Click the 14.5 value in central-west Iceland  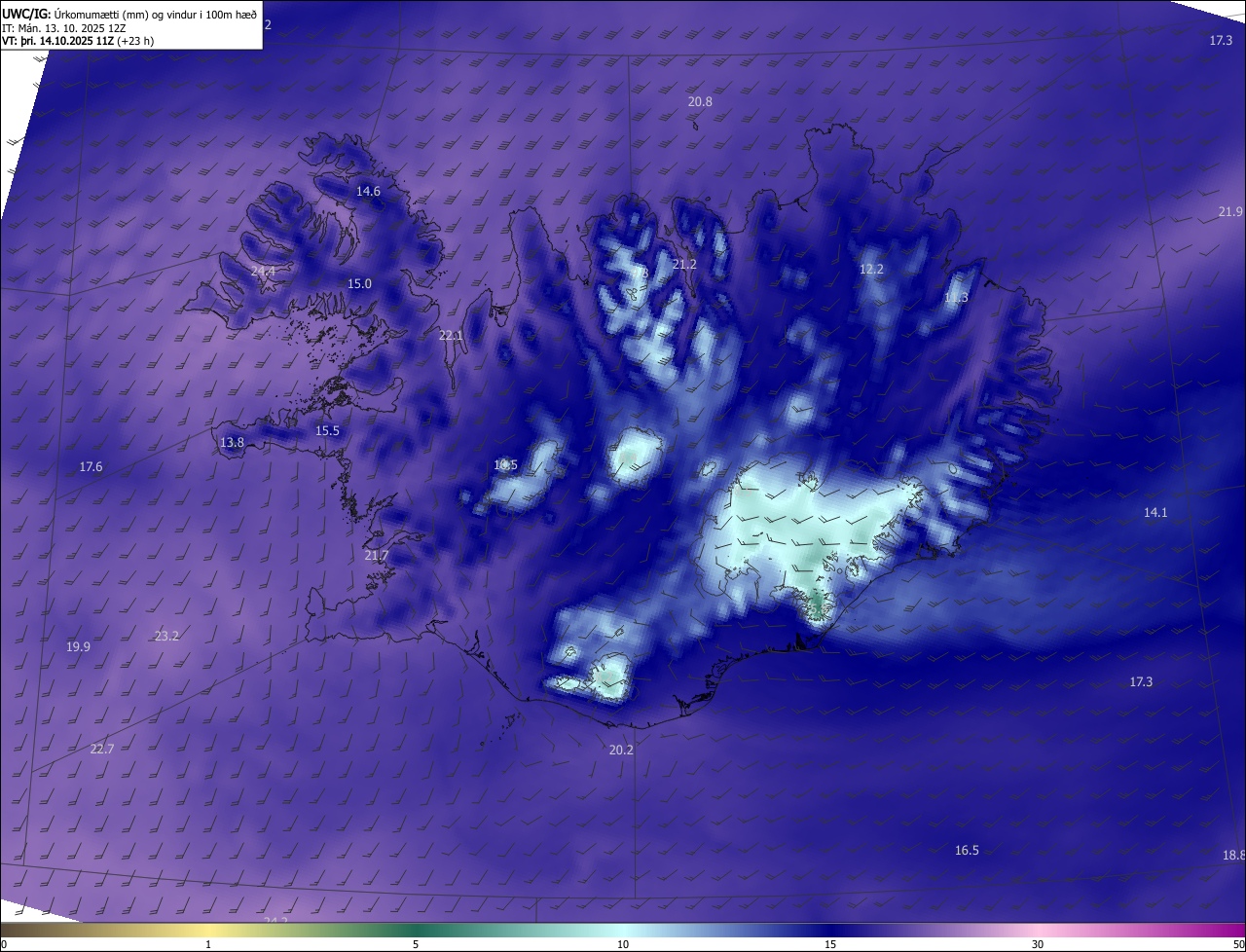(x=505, y=465)
